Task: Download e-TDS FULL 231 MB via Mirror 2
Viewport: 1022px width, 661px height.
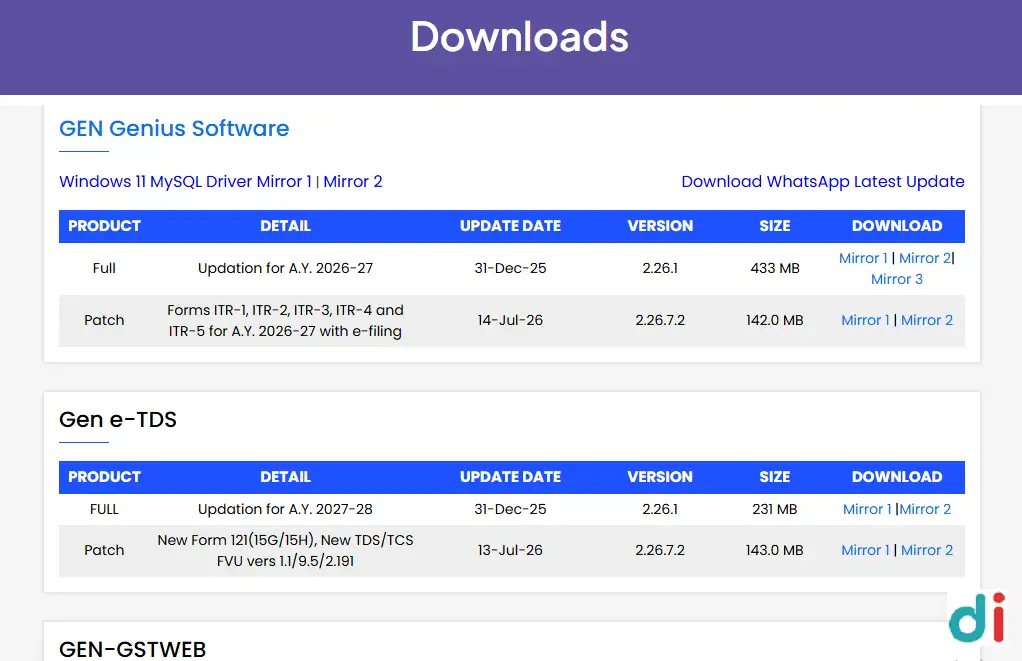Action: [x=925, y=509]
